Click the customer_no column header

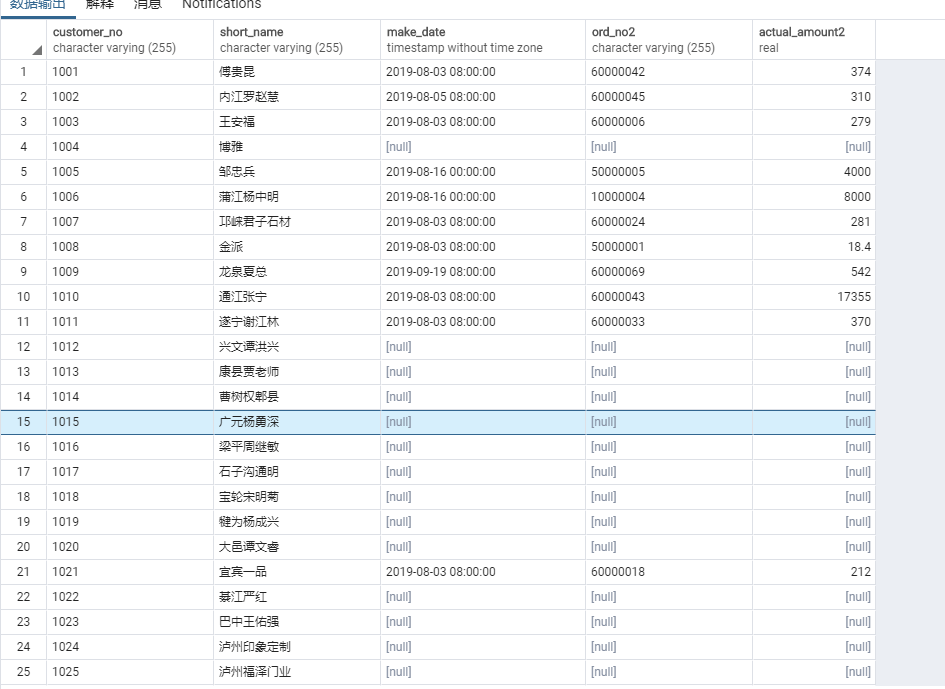[130, 40]
